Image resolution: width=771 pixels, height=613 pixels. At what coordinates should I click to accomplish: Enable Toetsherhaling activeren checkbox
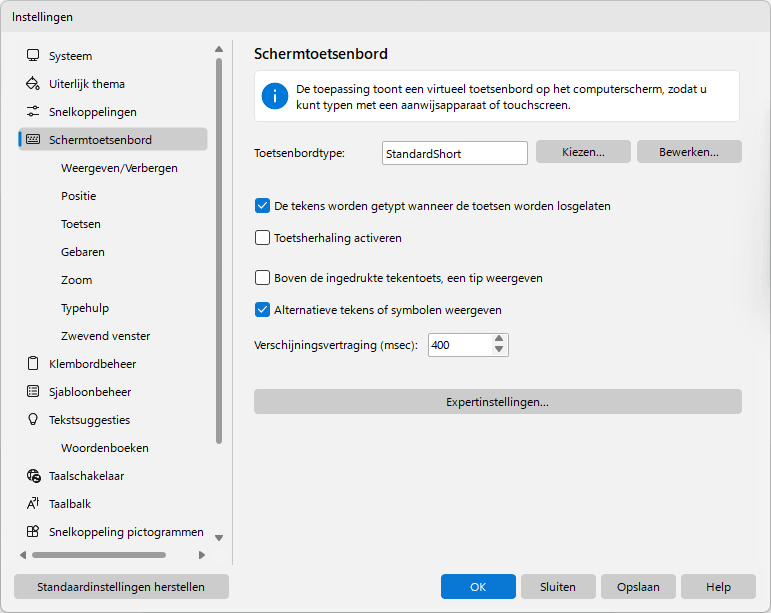262,238
